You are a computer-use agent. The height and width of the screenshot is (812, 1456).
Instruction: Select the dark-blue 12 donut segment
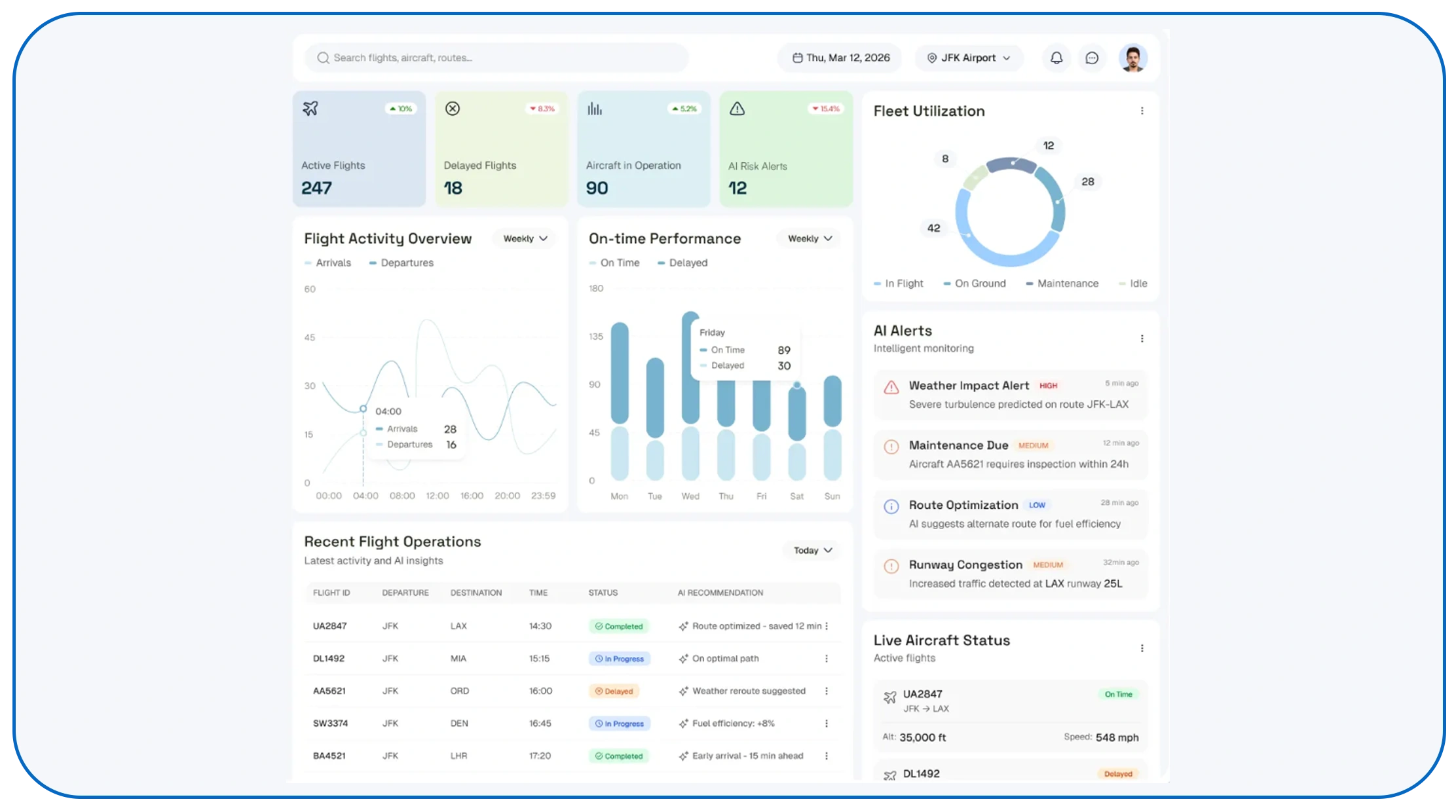pos(1011,164)
